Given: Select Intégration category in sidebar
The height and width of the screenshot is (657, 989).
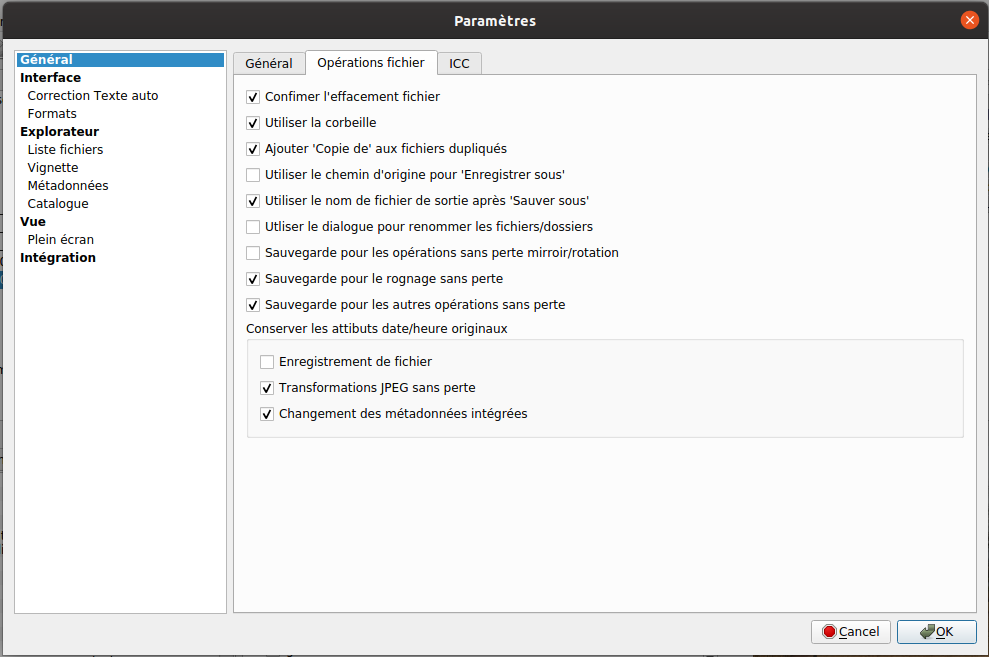Looking at the screenshot, I should click(x=58, y=258).
